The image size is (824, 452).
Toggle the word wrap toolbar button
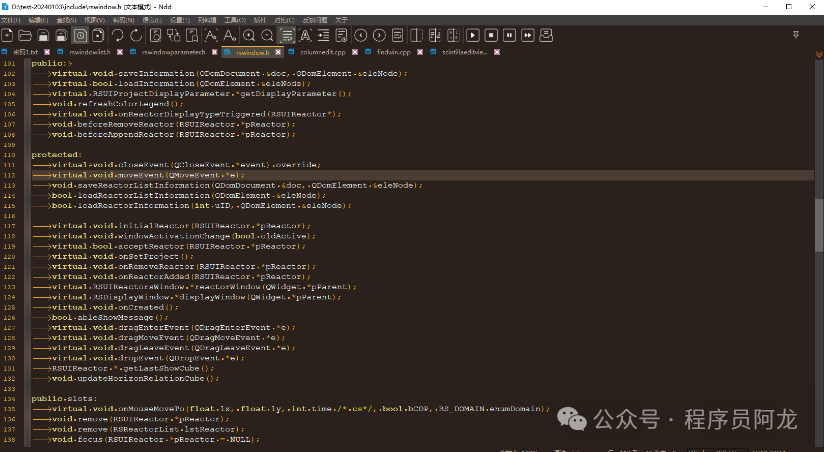288,35
